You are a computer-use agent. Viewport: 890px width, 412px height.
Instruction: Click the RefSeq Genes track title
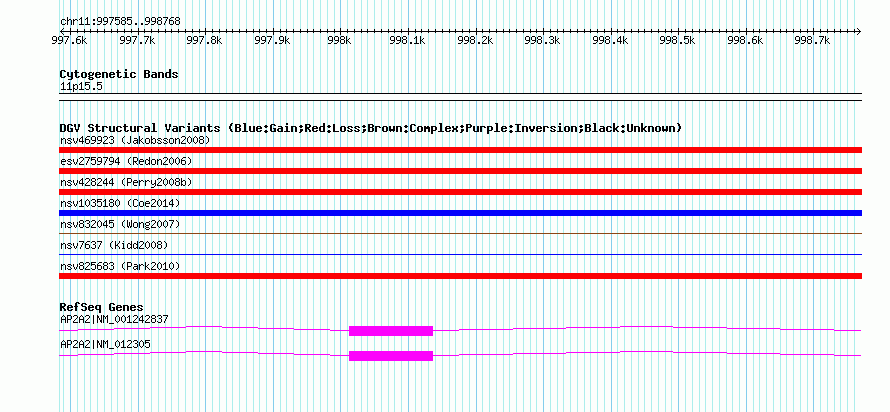(x=102, y=308)
